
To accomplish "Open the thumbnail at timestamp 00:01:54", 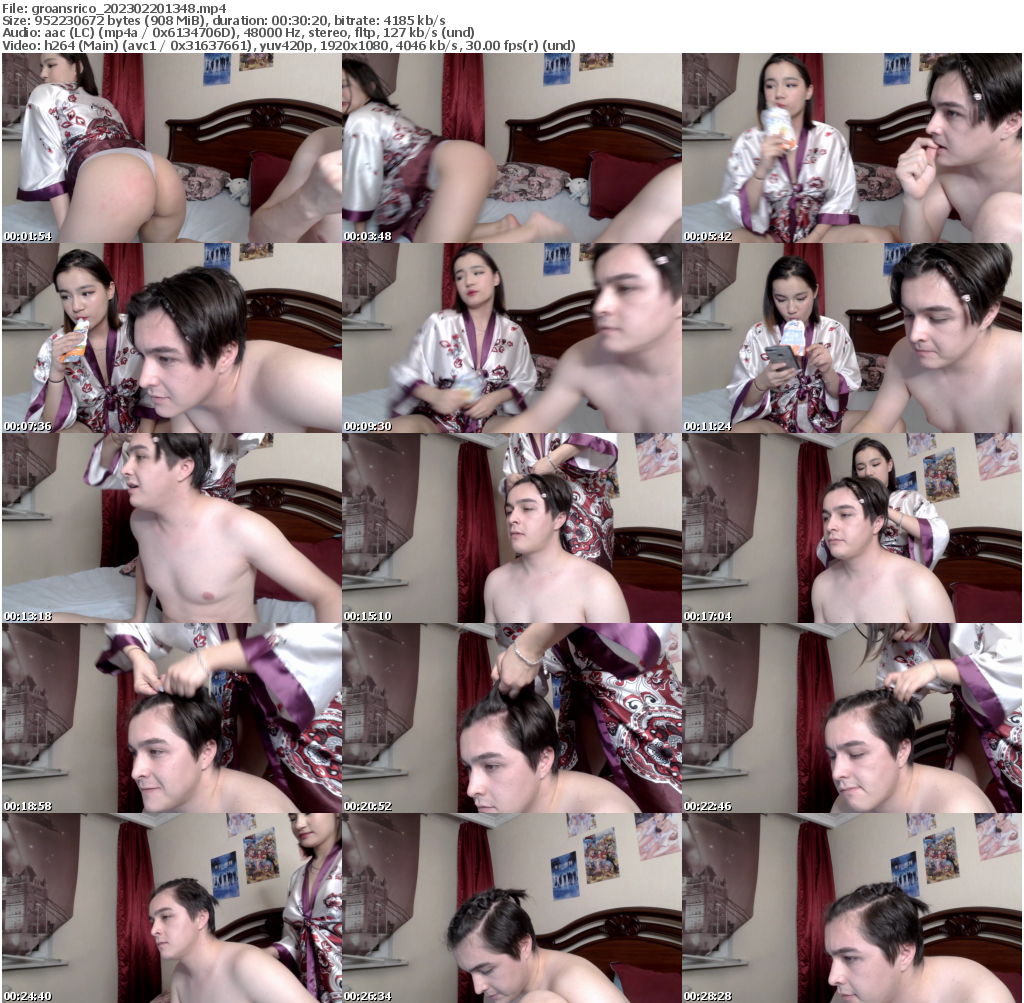I will point(171,148).
